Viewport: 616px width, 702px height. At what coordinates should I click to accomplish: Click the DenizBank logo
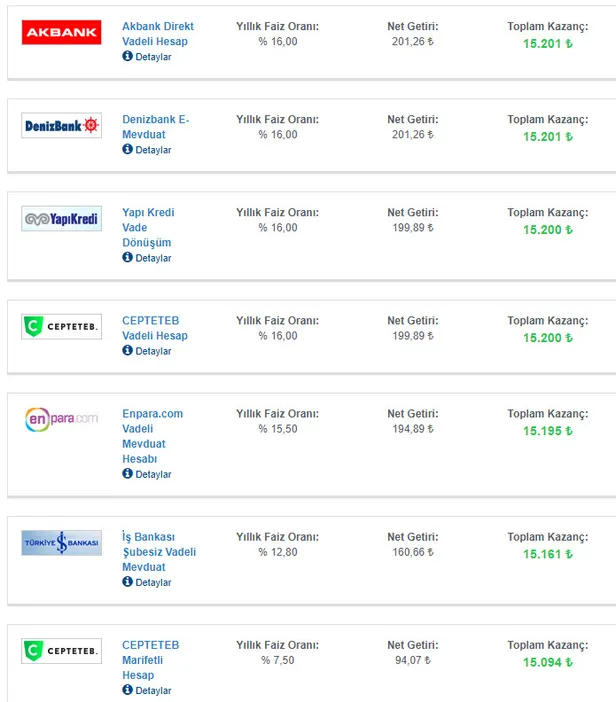(x=61, y=125)
